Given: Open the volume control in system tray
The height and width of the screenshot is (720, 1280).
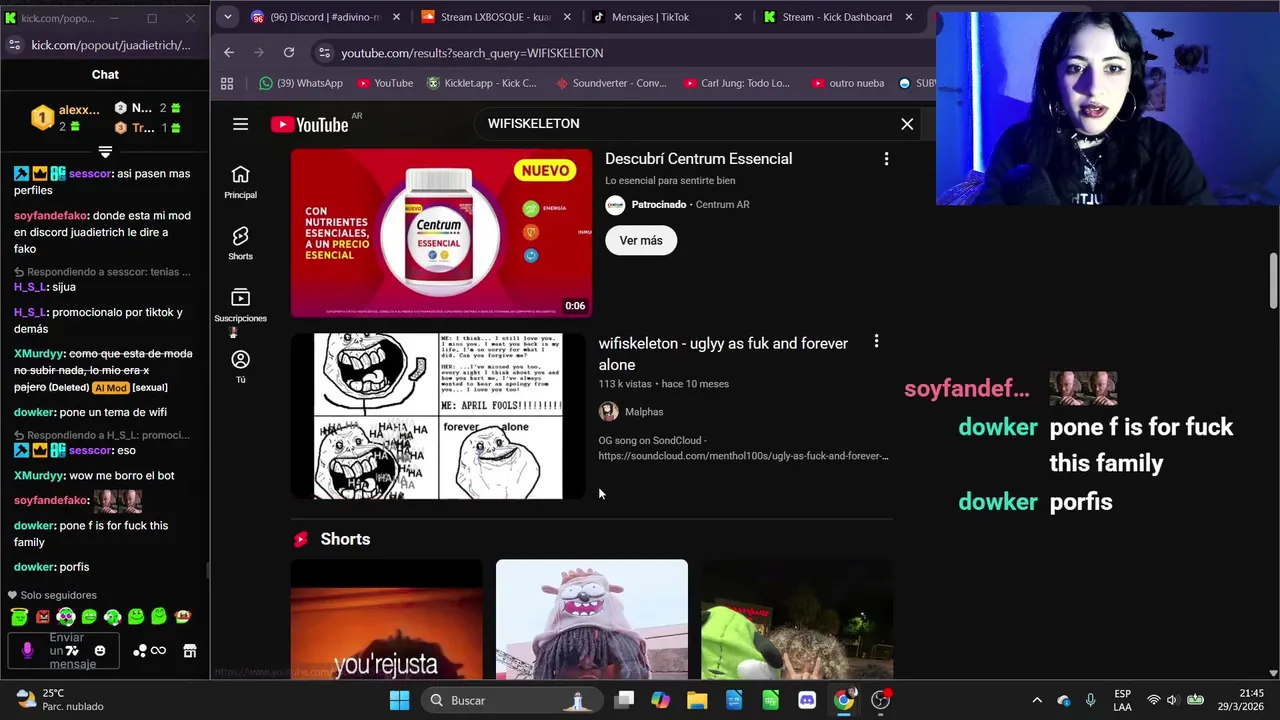Looking at the screenshot, I should click(x=1172, y=700).
